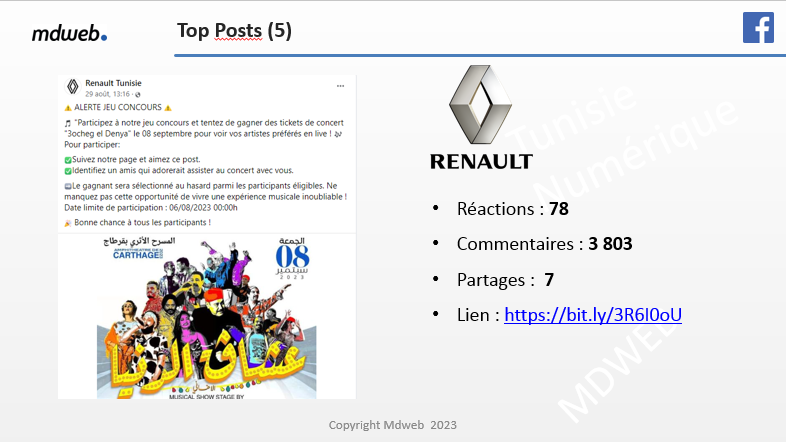This screenshot has width=786, height=442.
Task: Open the post's three-dot options menu
Action: coord(340,86)
